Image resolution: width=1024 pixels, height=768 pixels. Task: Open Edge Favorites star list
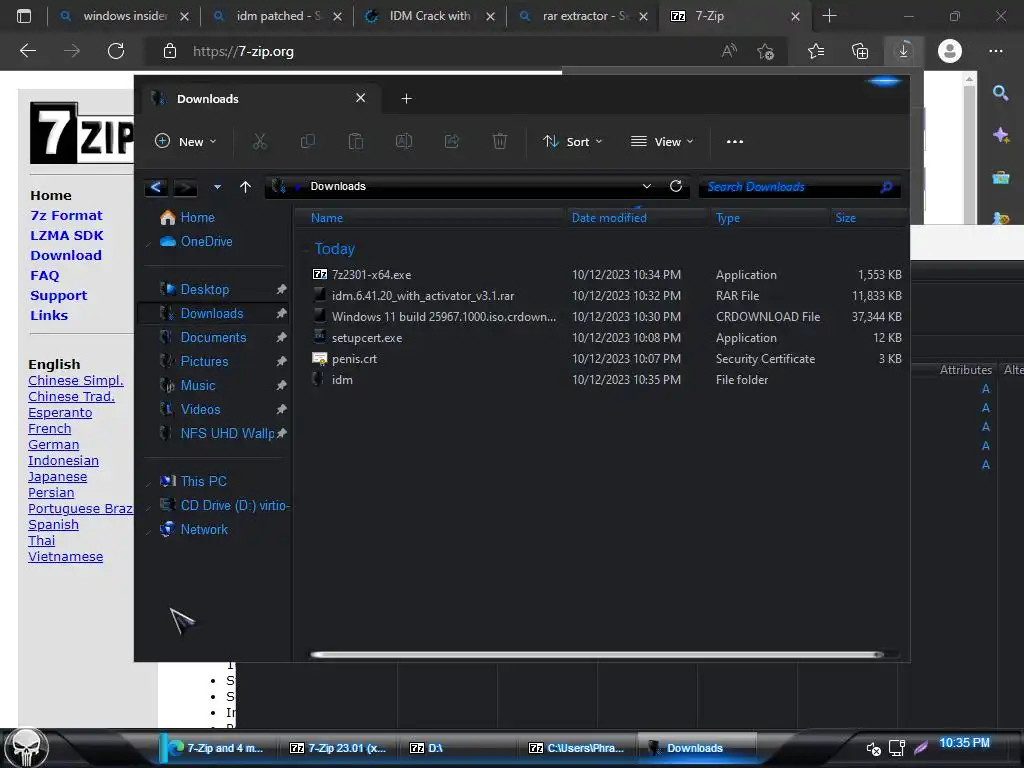(x=816, y=51)
